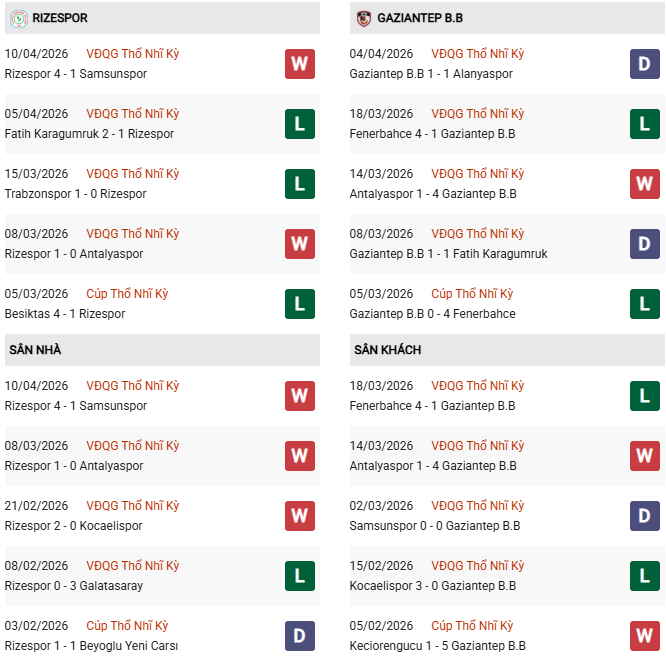This screenshot has width=666, height=659.
Task: Click L badge for Gaziantep B.B 0-4 Fenerbahce
Action: point(644,304)
